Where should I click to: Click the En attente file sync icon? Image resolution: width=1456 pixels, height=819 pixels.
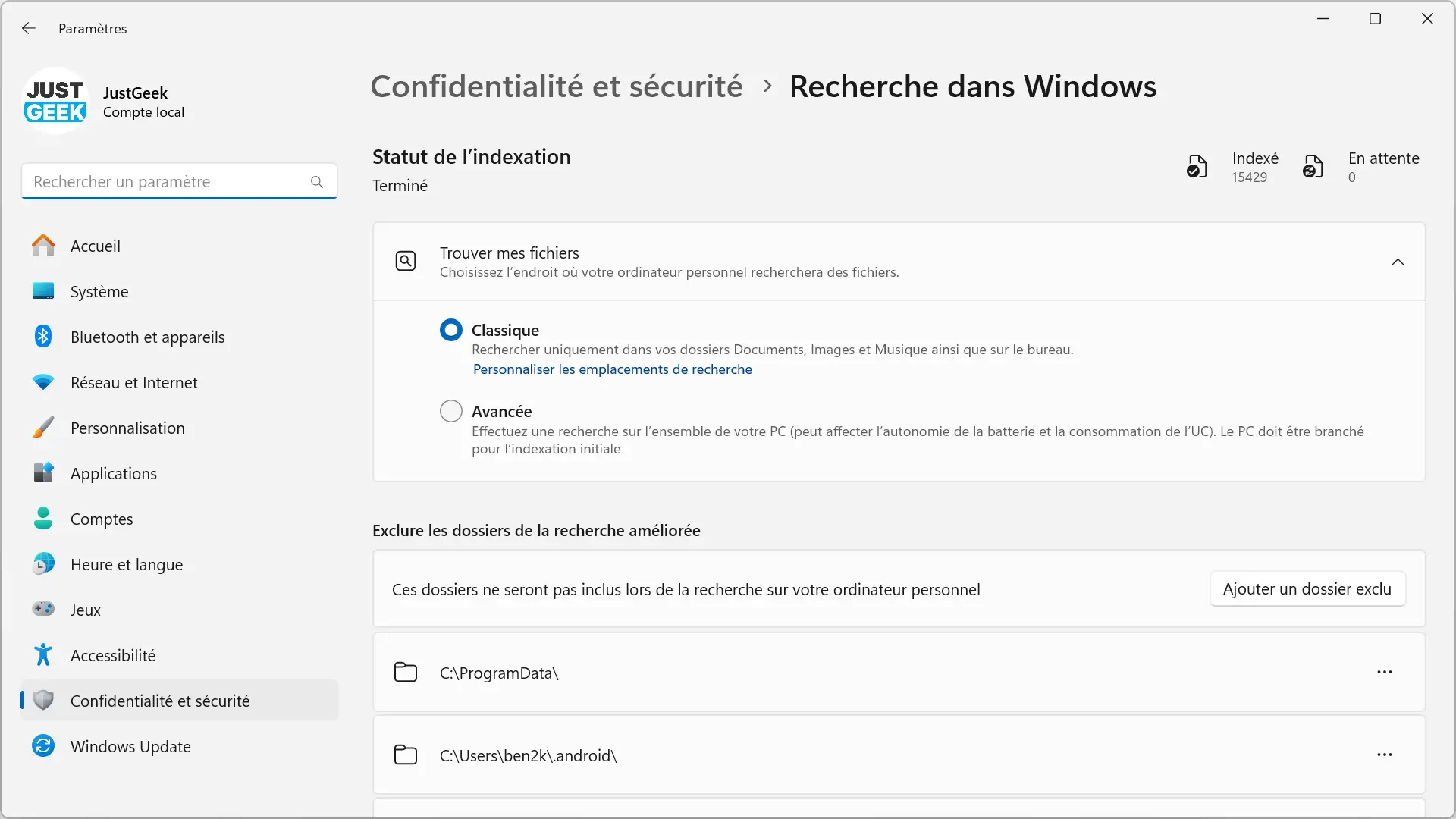(1313, 166)
